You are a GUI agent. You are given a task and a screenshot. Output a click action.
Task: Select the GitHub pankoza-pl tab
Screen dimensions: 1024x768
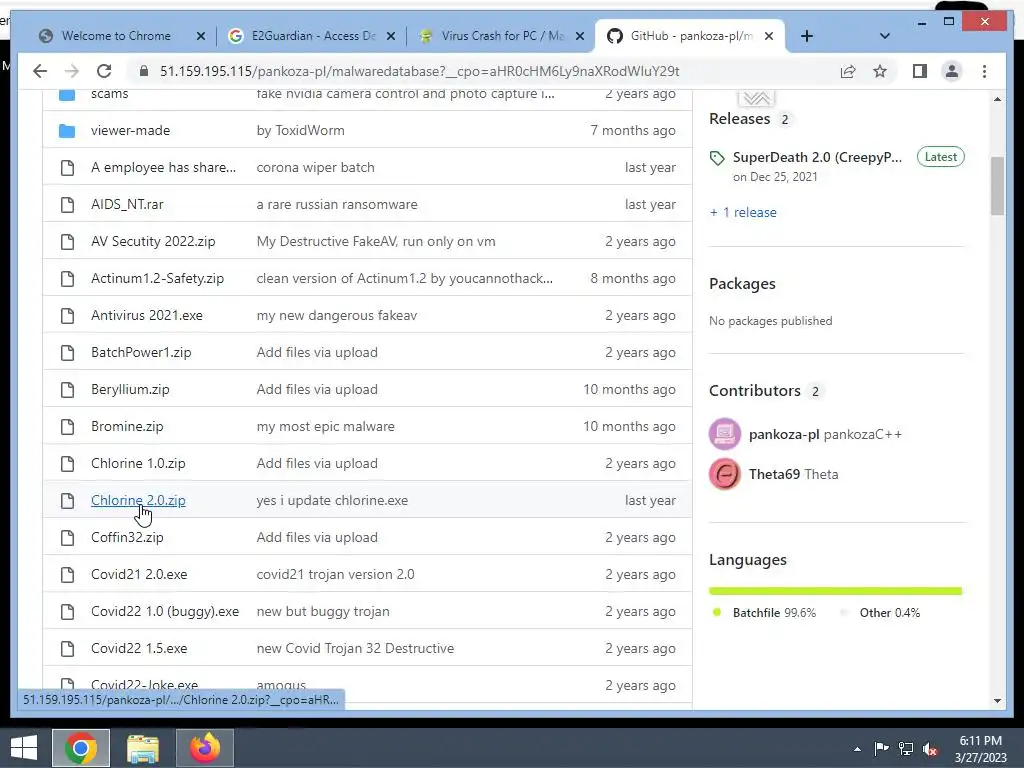690,36
